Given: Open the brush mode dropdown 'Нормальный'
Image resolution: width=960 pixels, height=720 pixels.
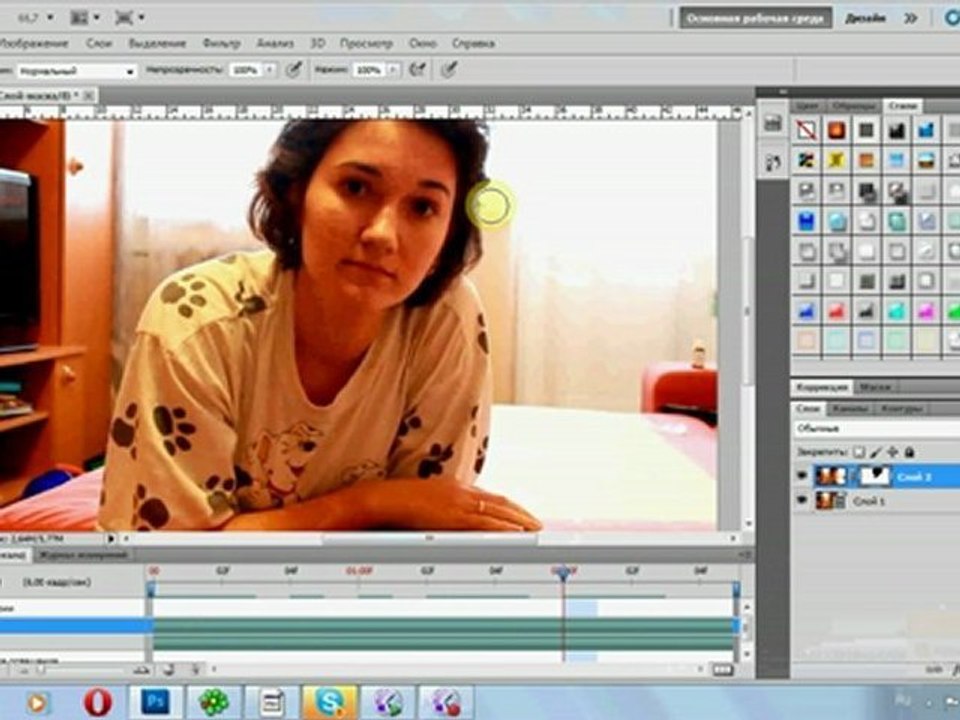Looking at the screenshot, I should point(77,71).
